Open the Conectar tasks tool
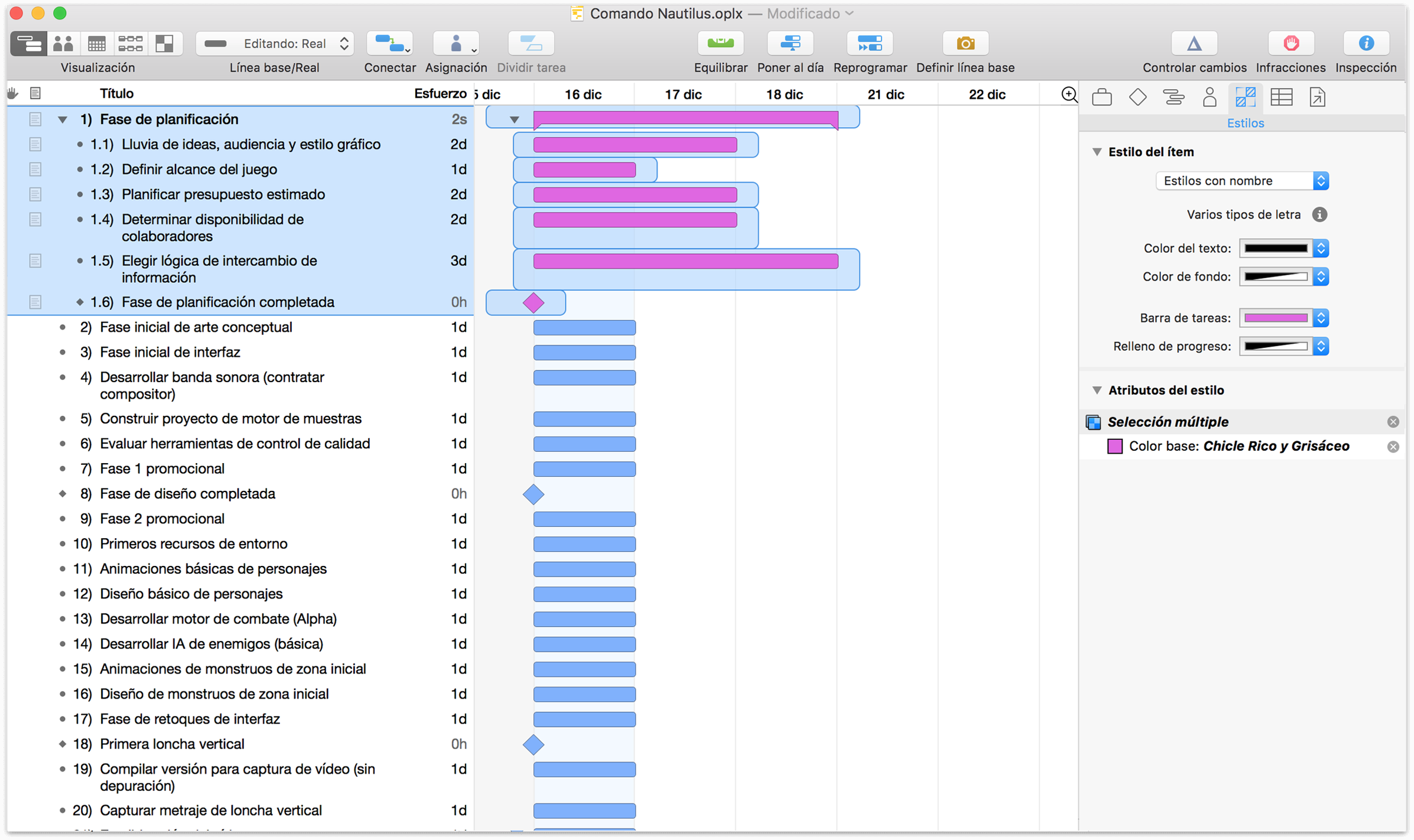 pyautogui.click(x=389, y=43)
